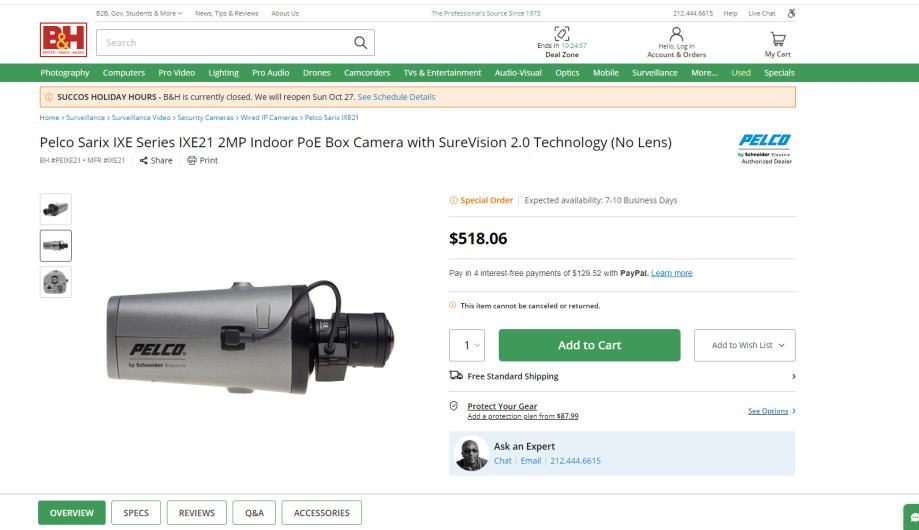
Task: Click the Share icon
Action: (x=145, y=160)
